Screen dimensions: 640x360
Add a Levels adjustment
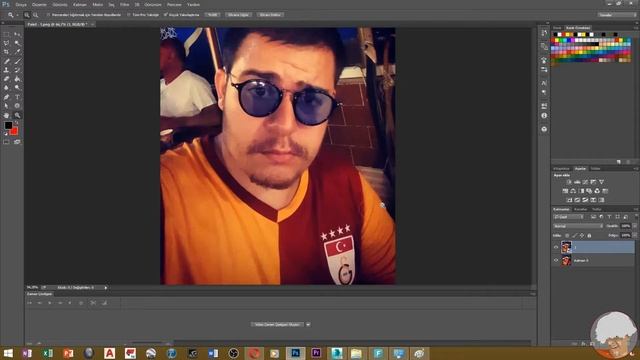(577, 182)
